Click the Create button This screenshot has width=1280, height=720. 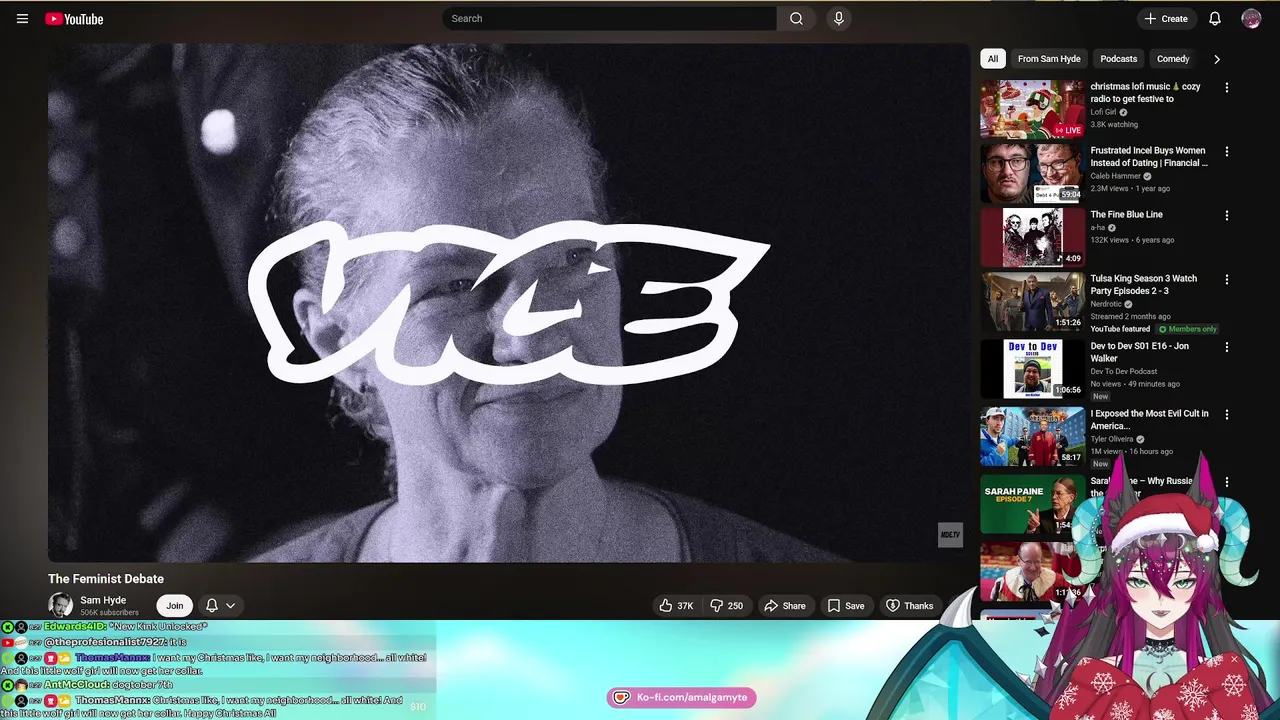point(1166,18)
